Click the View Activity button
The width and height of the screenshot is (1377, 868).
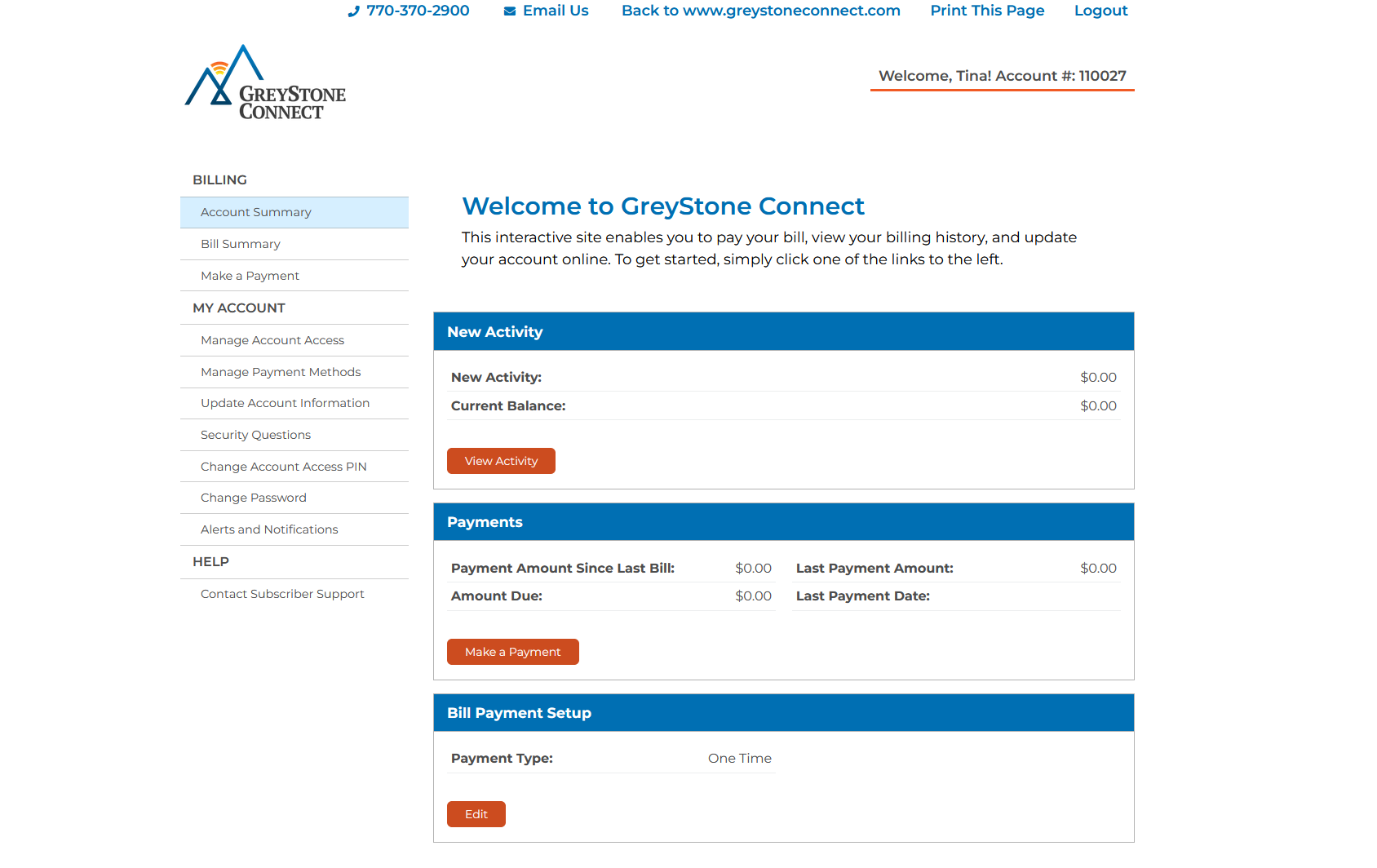tap(501, 461)
